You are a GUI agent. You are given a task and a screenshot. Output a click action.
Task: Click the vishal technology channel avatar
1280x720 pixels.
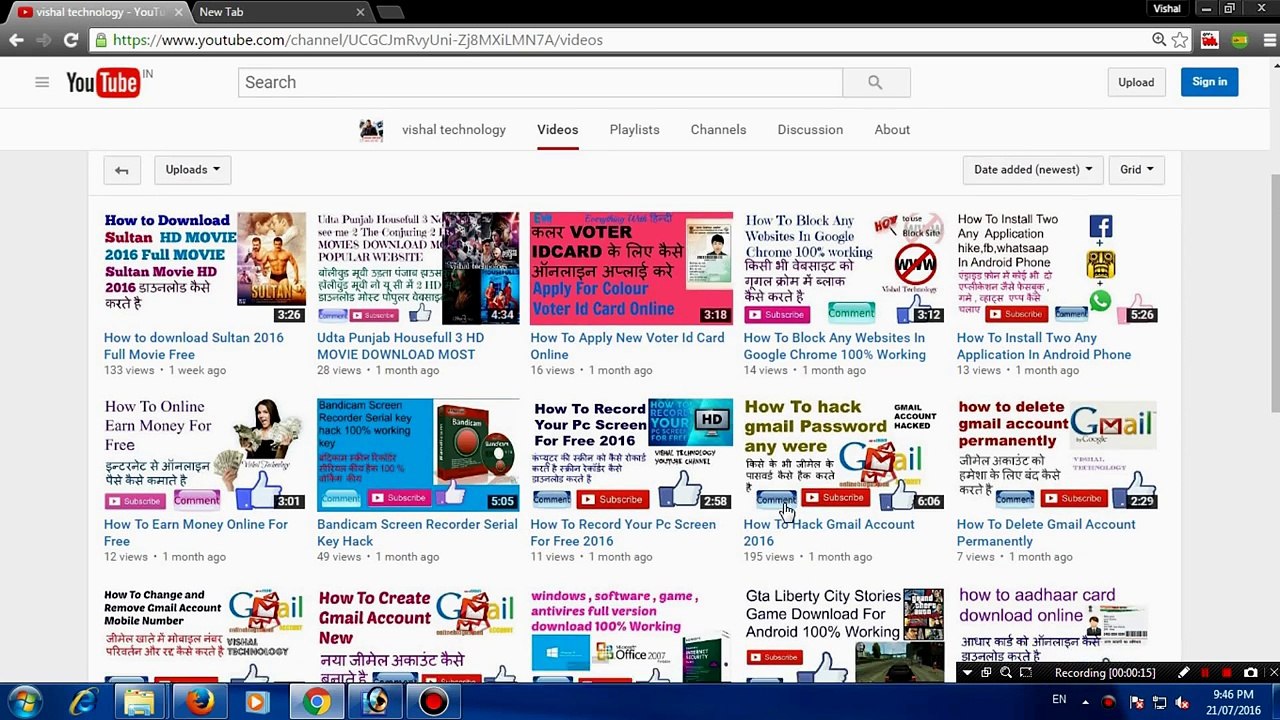tap(371, 130)
